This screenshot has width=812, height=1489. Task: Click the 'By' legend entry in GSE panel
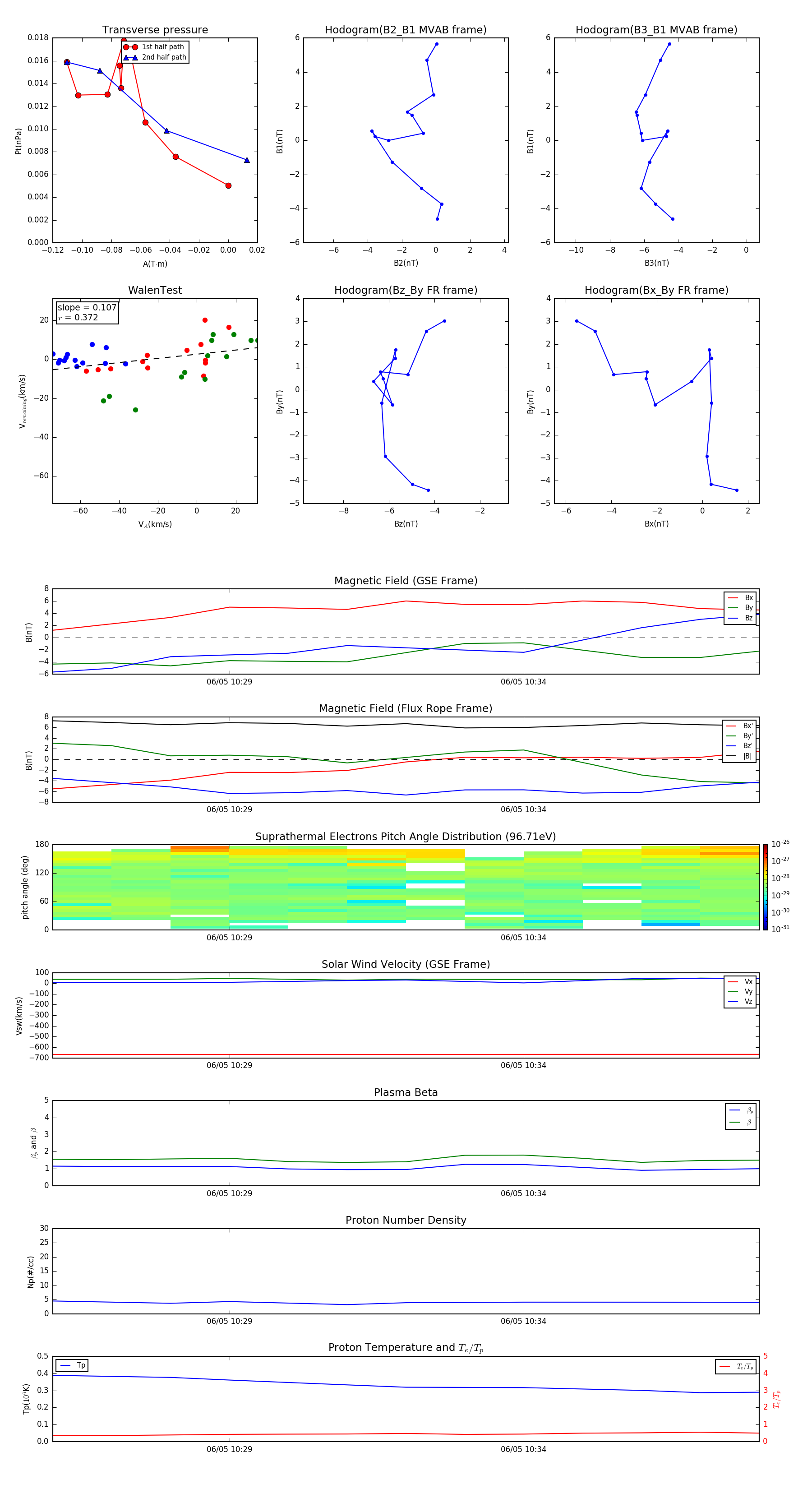[741, 607]
